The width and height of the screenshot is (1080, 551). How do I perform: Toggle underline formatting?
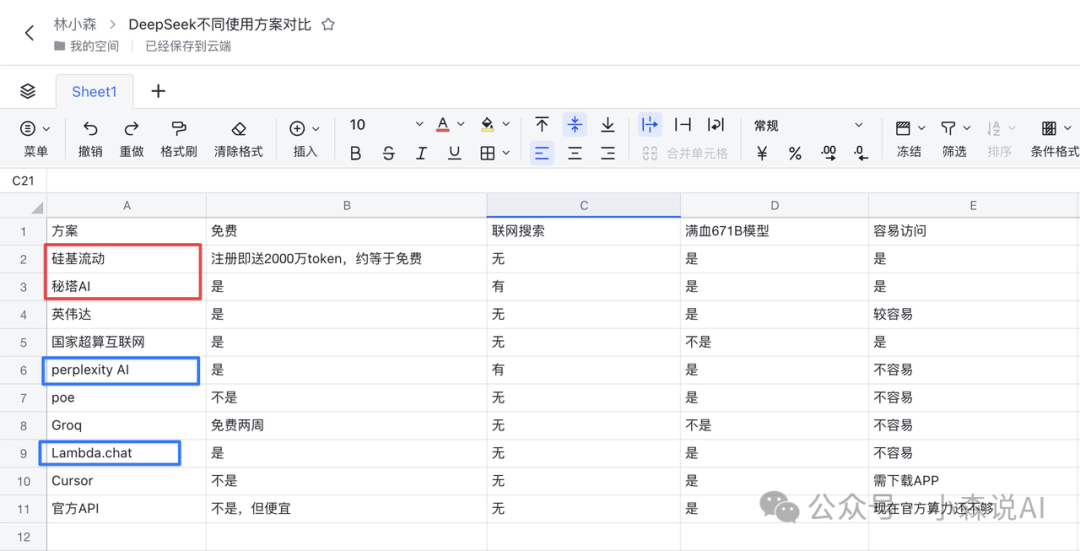point(455,154)
